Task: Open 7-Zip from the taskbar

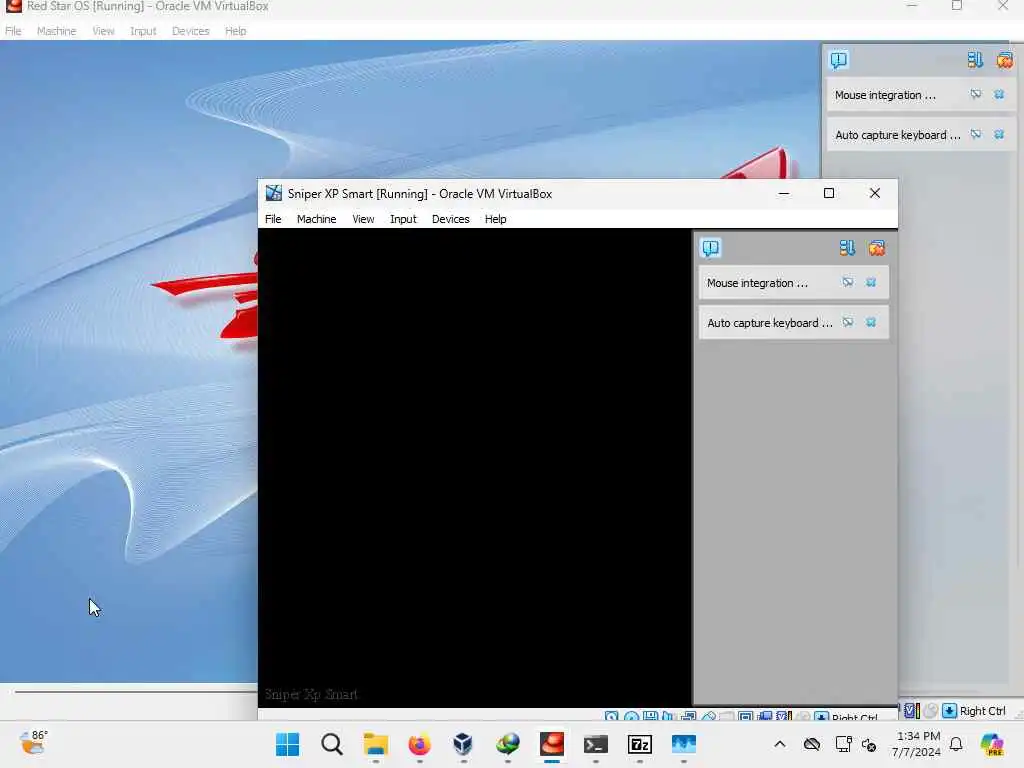Action: [639, 744]
